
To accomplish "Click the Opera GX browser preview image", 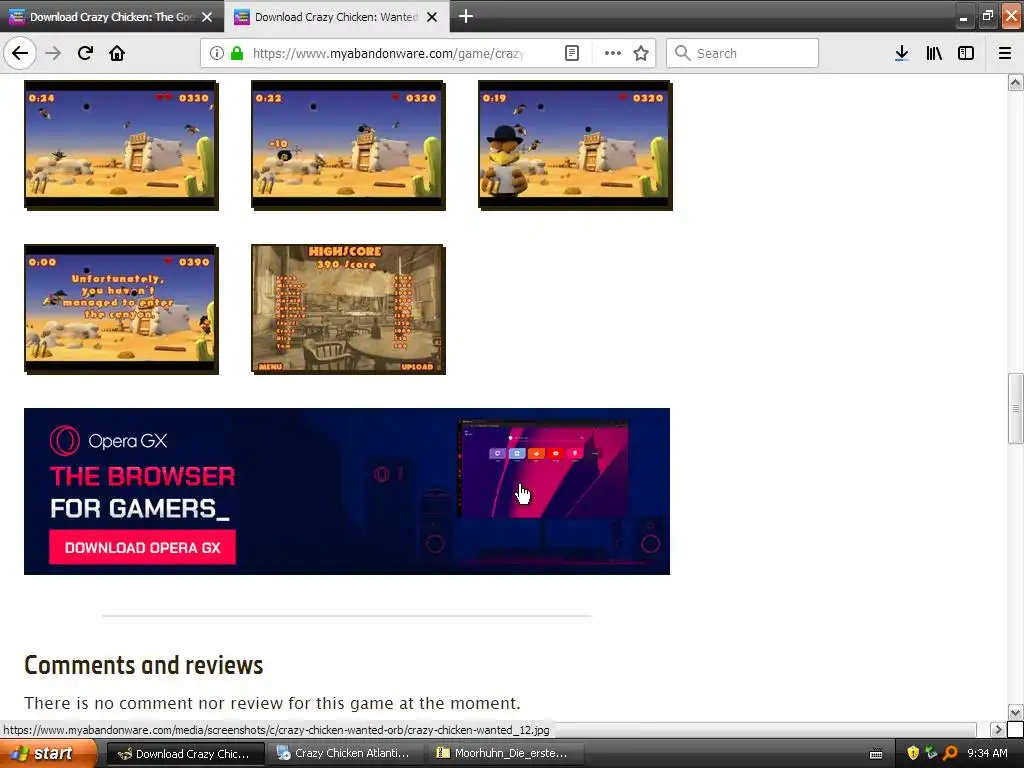I will click(544, 469).
